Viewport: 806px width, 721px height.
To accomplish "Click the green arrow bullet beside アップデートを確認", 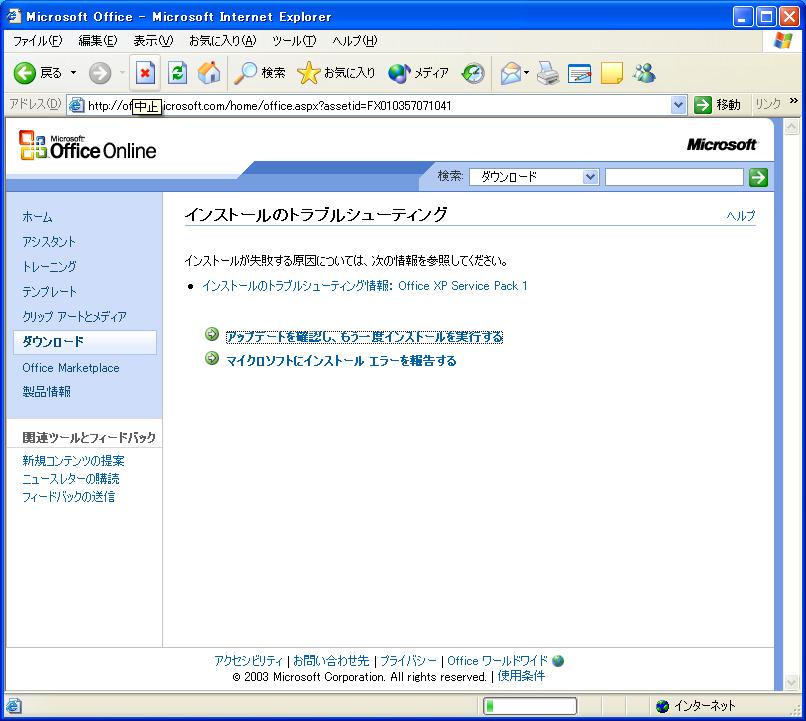I will point(212,334).
